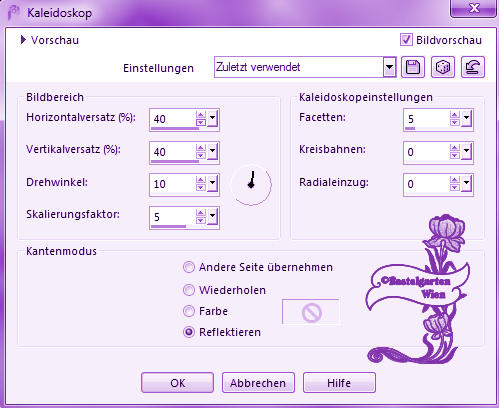This screenshot has width=499, height=408.
Task: Click the save preset floppy disk icon
Action: click(413, 67)
